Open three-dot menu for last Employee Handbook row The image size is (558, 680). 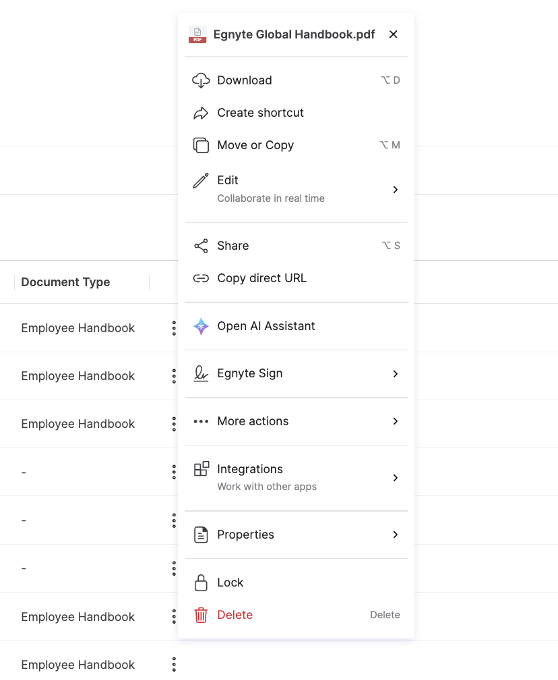[x=174, y=665]
